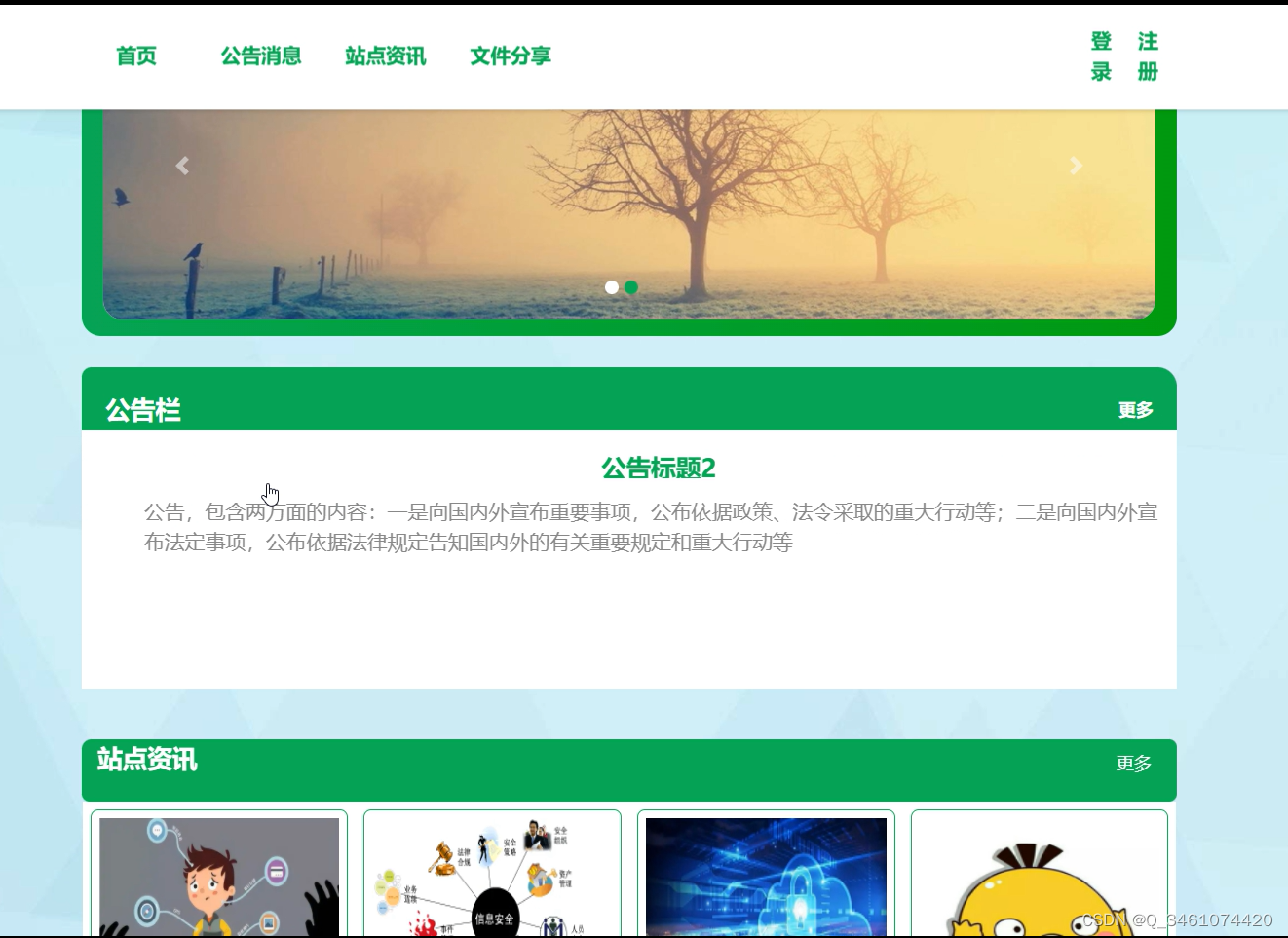Open the blue cloud lock news thumbnail
Image resolution: width=1288 pixels, height=938 pixels.
(x=766, y=877)
